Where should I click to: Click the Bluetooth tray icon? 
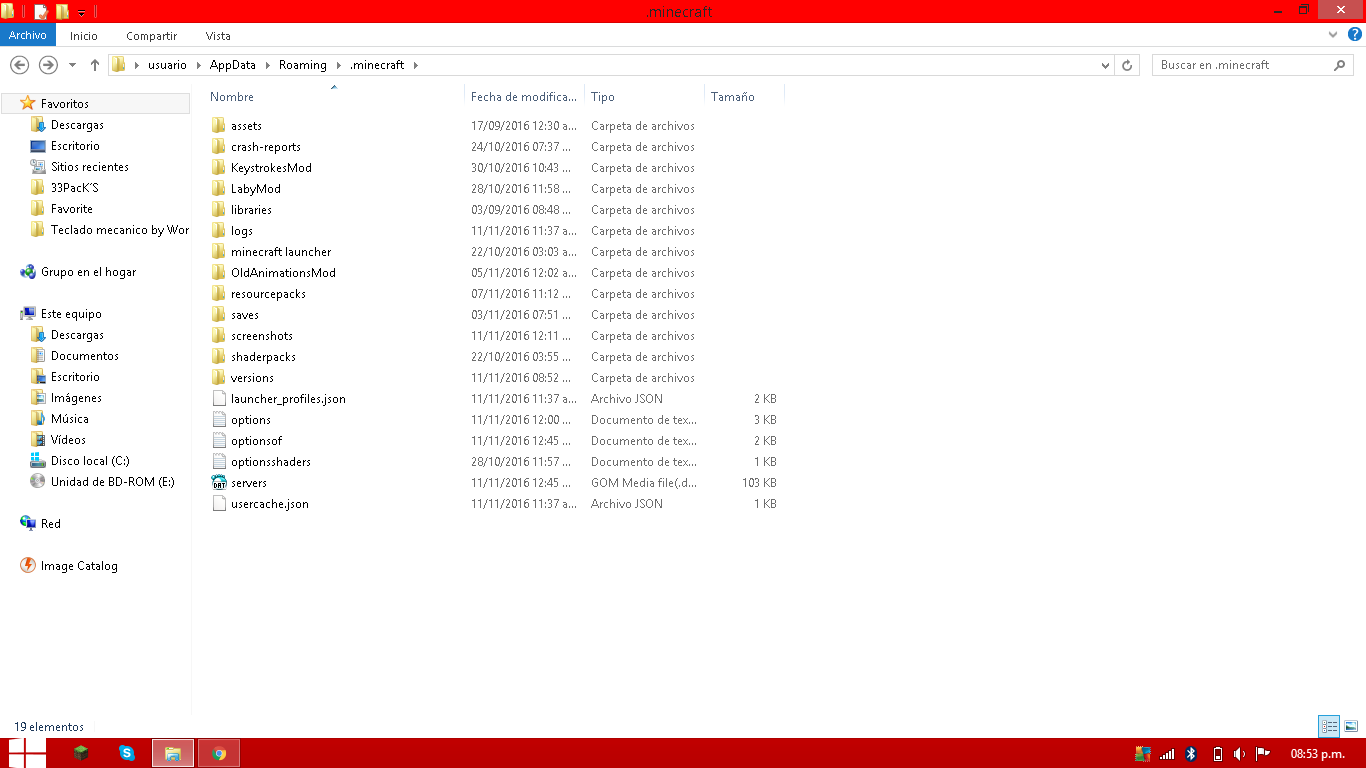pos(1191,754)
